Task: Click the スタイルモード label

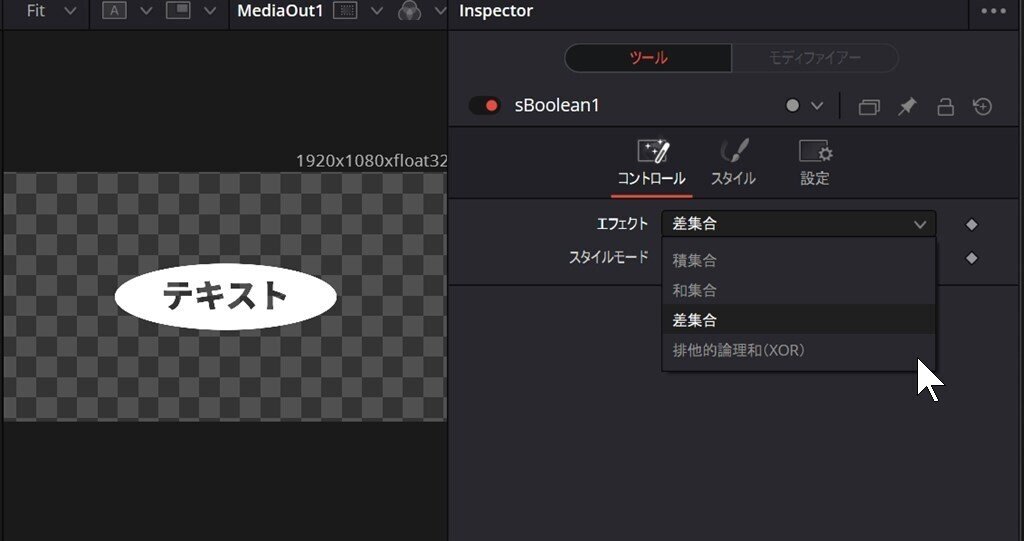Action: point(609,257)
